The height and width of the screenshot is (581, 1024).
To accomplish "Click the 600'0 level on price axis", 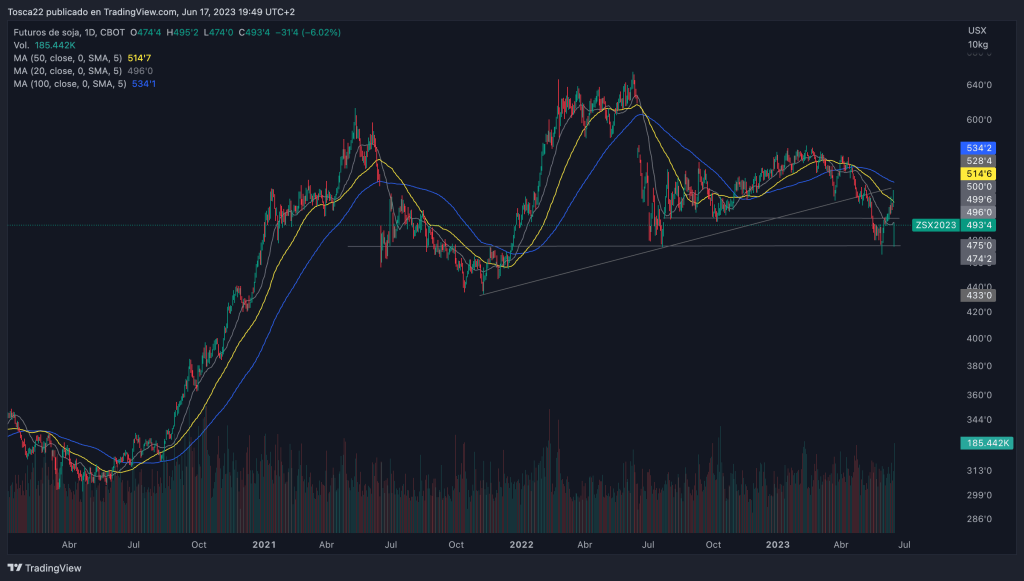I will pyautogui.click(x=978, y=120).
